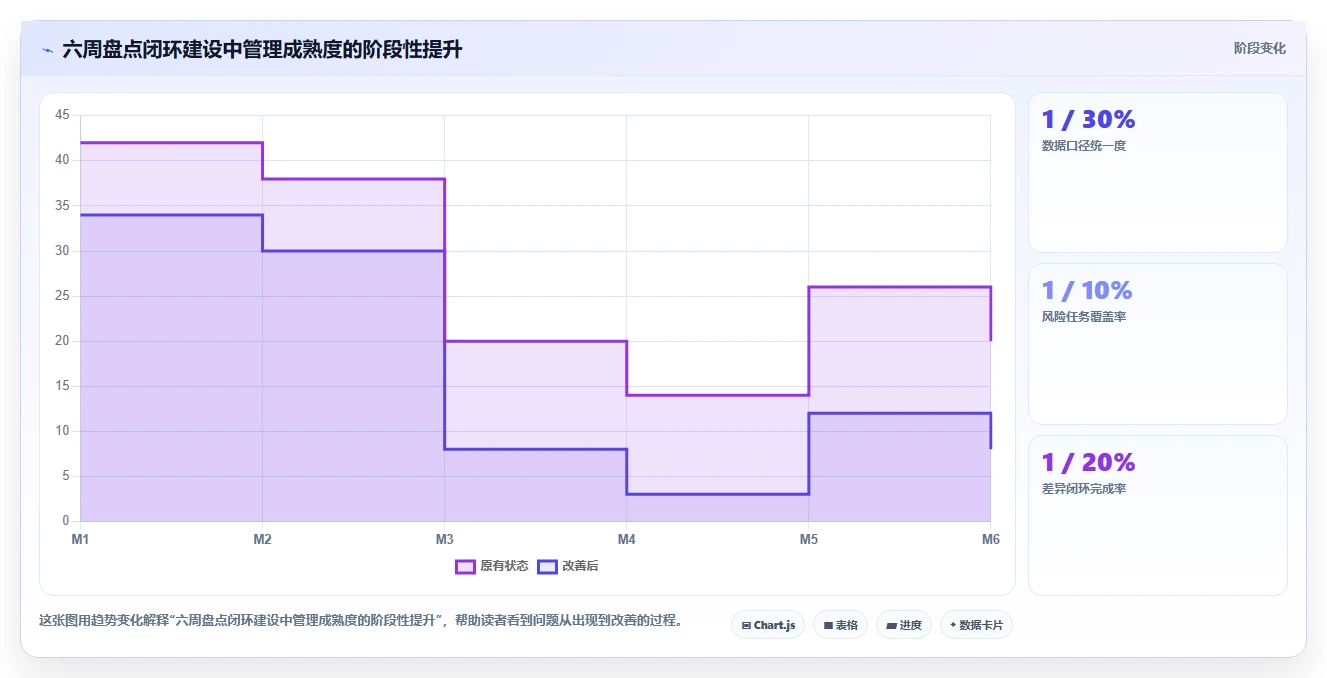Image resolution: width=1327 pixels, height=678 pixels.
Task: Click the 进度 tag
Action: (x=904, y=625)
